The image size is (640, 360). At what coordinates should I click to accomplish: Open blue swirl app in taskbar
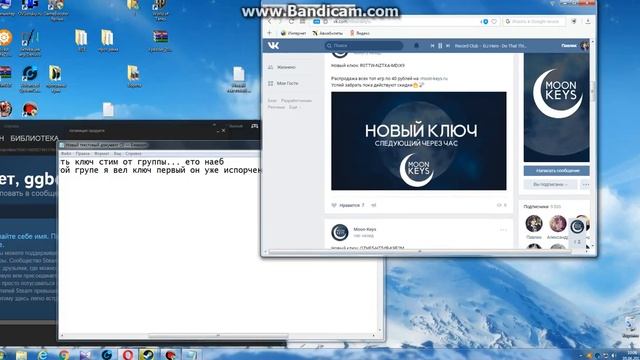tap(107, 355)
